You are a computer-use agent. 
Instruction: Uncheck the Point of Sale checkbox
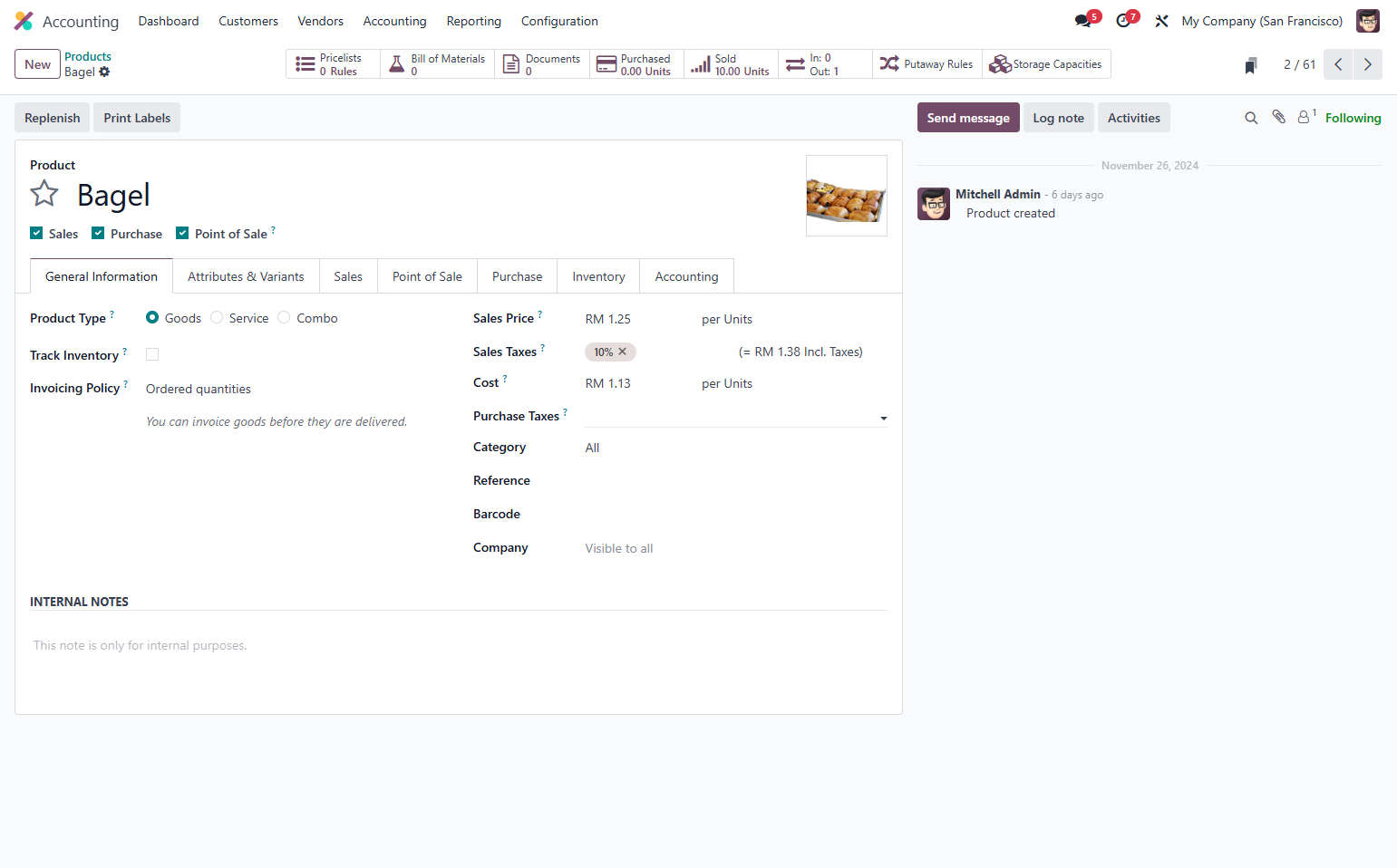(182, 233)
